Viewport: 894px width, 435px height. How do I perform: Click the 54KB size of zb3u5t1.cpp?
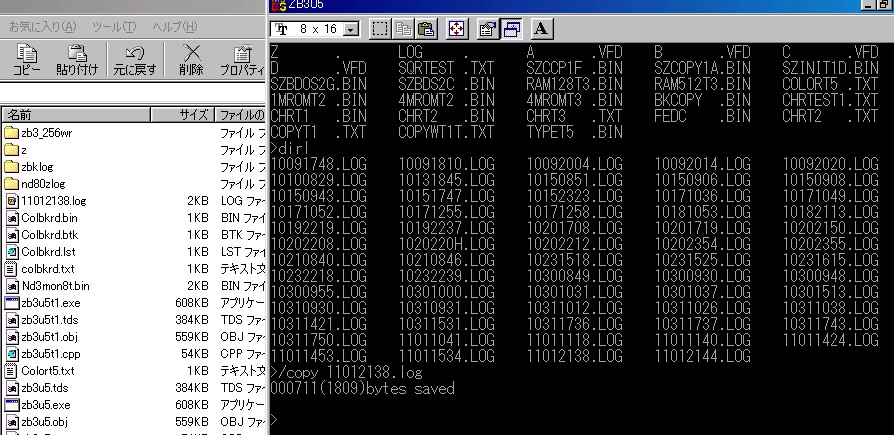(x=194, y=354)
